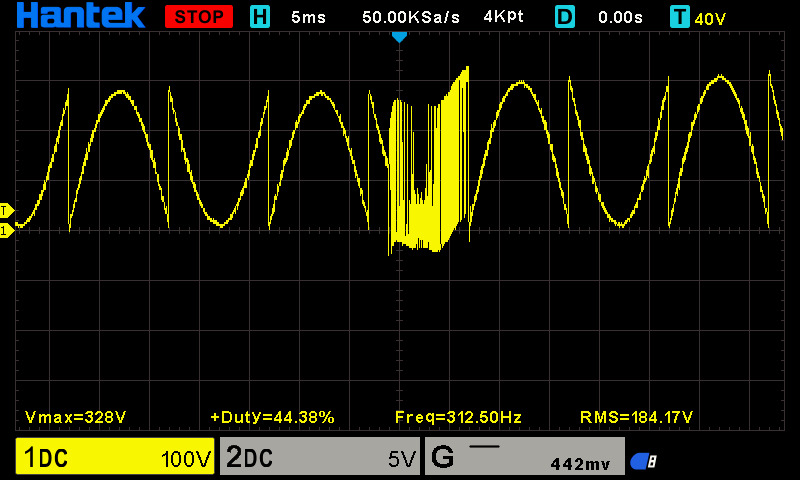This screenshot has width=800, height=480.
Task: Click the channel 1 ground marker on left edge
Action: [x=6, y=231]
